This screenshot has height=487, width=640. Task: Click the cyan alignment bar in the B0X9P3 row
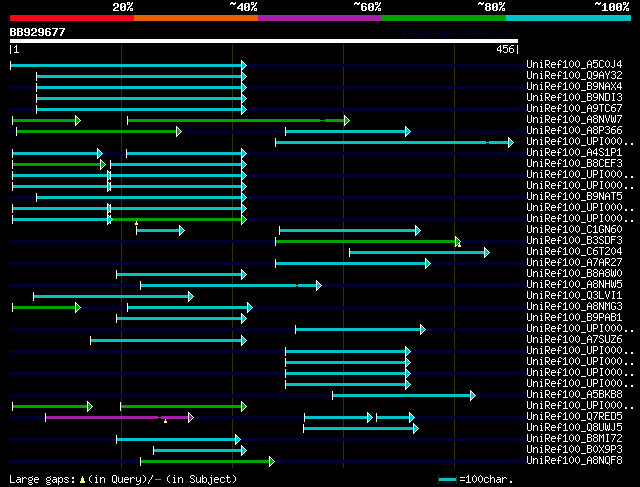200,451
